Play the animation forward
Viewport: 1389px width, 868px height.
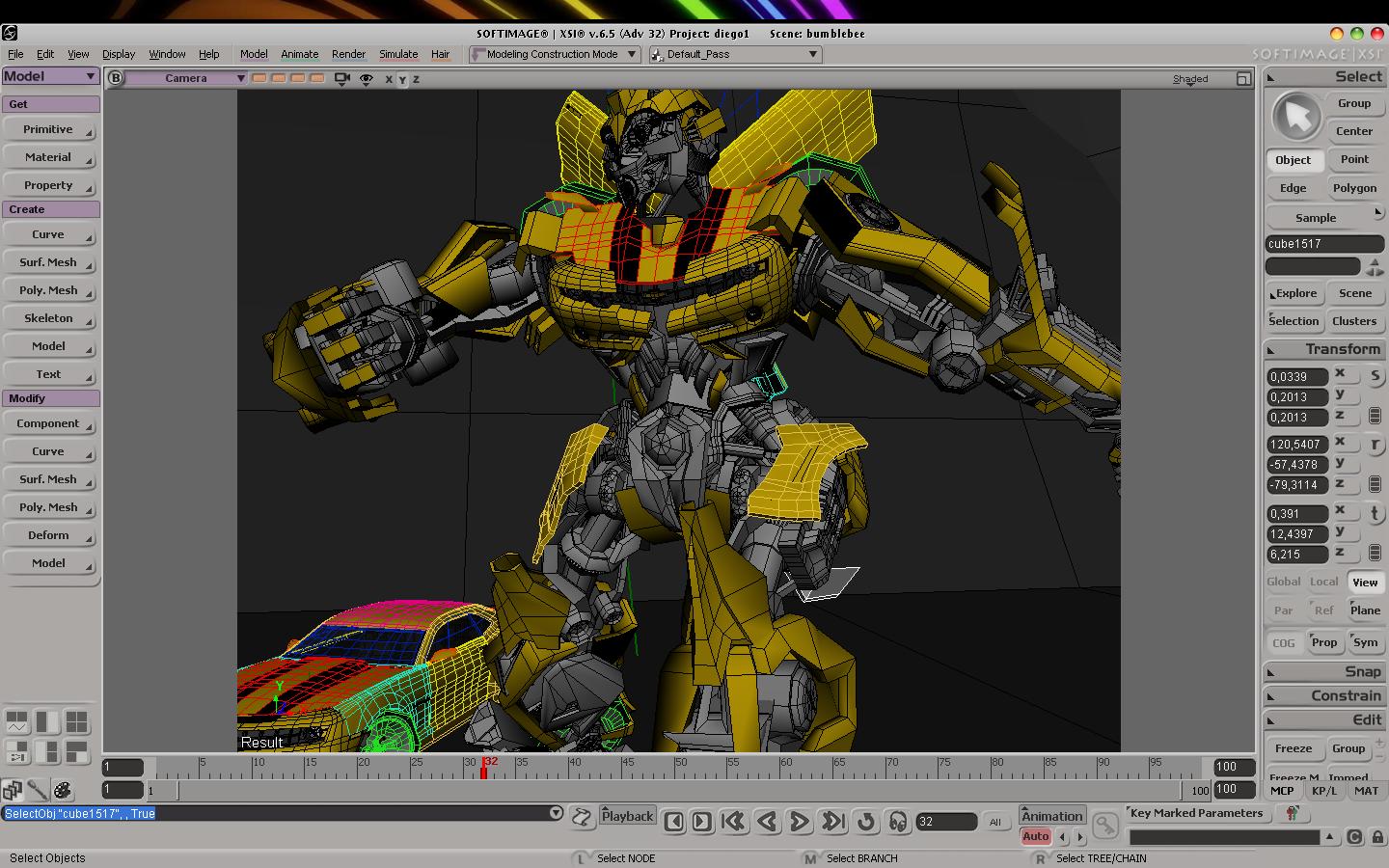(800, 821)
